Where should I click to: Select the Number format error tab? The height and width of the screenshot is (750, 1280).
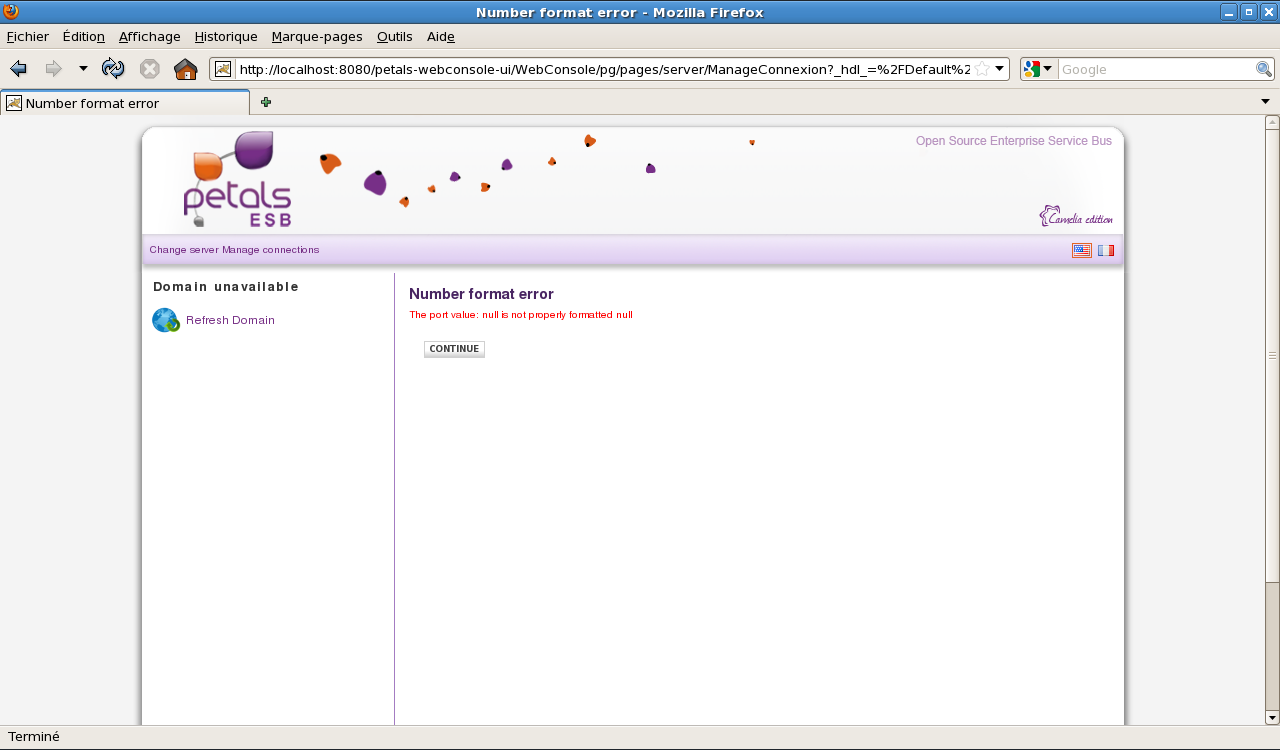[125, 103]
